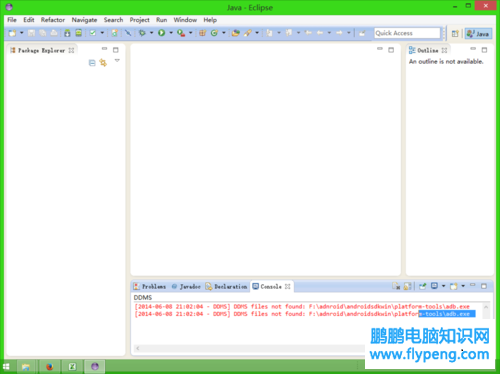This screenshot has height=374, width=500.
Task: Click the green Run button in toolbar
Action: pyautogui.click(x=162, y=33)
